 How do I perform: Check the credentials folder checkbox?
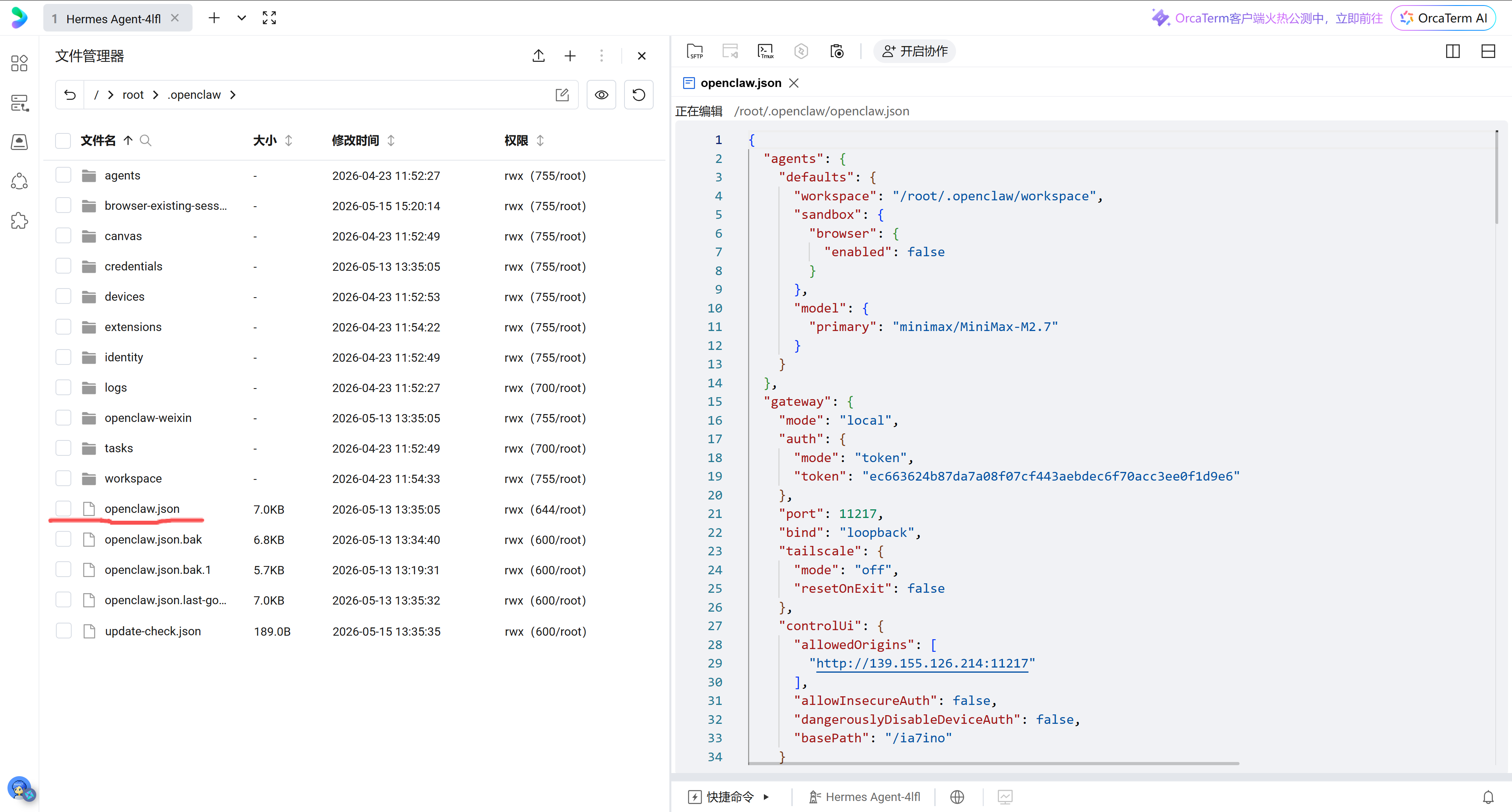pyautogui.click(x=63, y=266)
